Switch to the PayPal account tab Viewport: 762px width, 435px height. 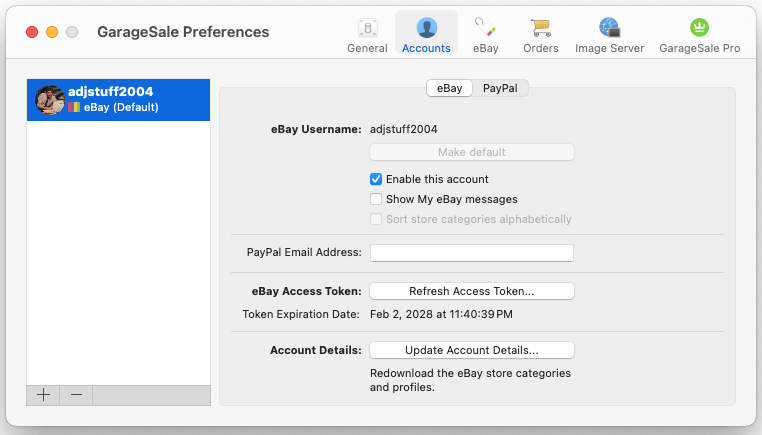click(x=500, y=88)
